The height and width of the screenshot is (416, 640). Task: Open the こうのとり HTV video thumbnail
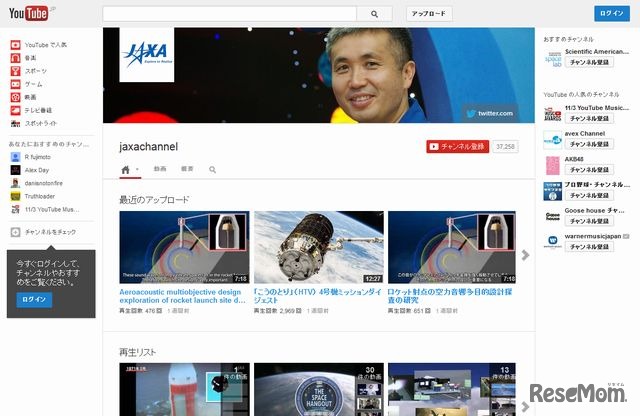(319, 247)
